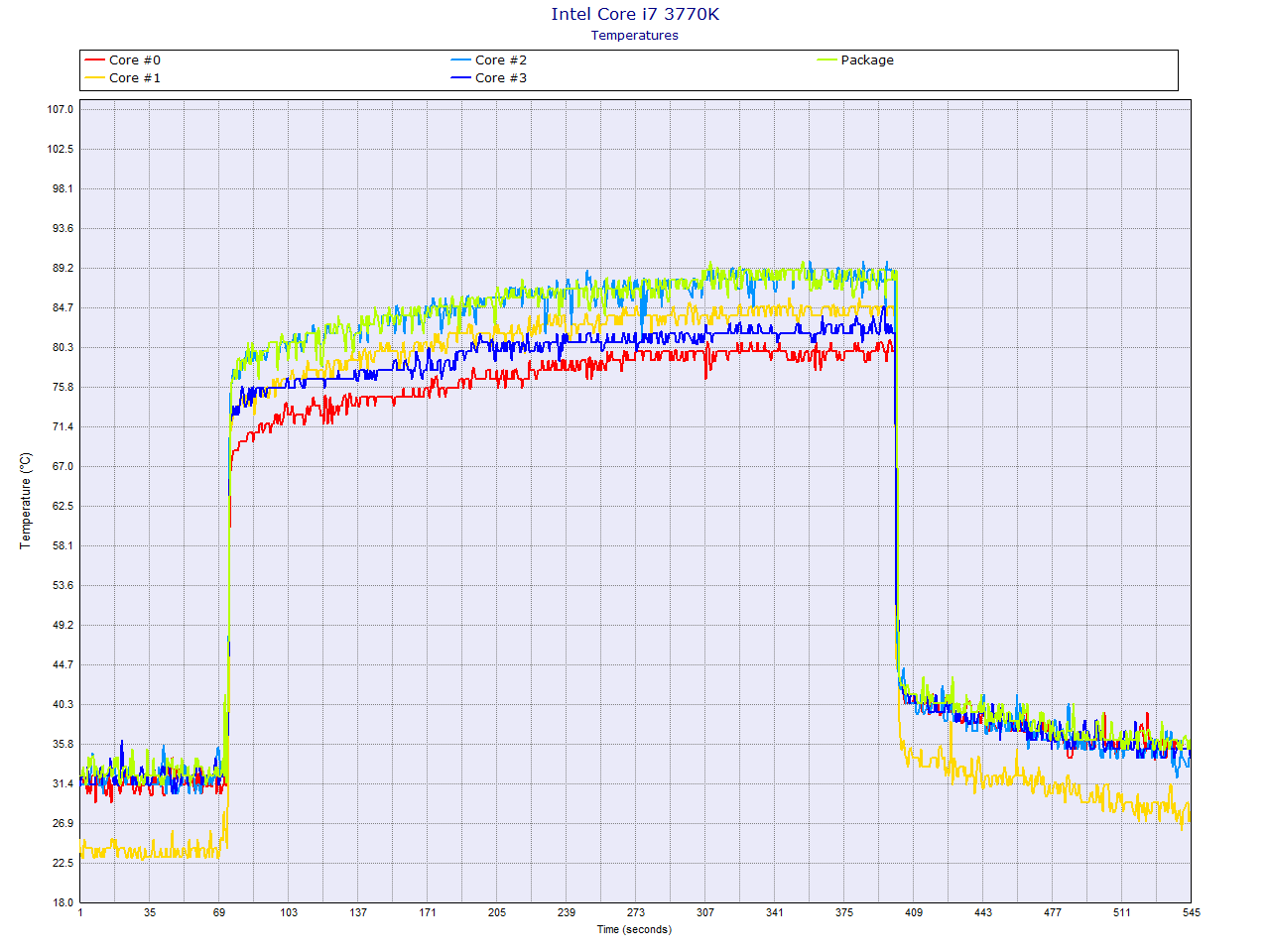Click the Package legend label
This screenshot has width=1270, height=952.
pos(867,60)
